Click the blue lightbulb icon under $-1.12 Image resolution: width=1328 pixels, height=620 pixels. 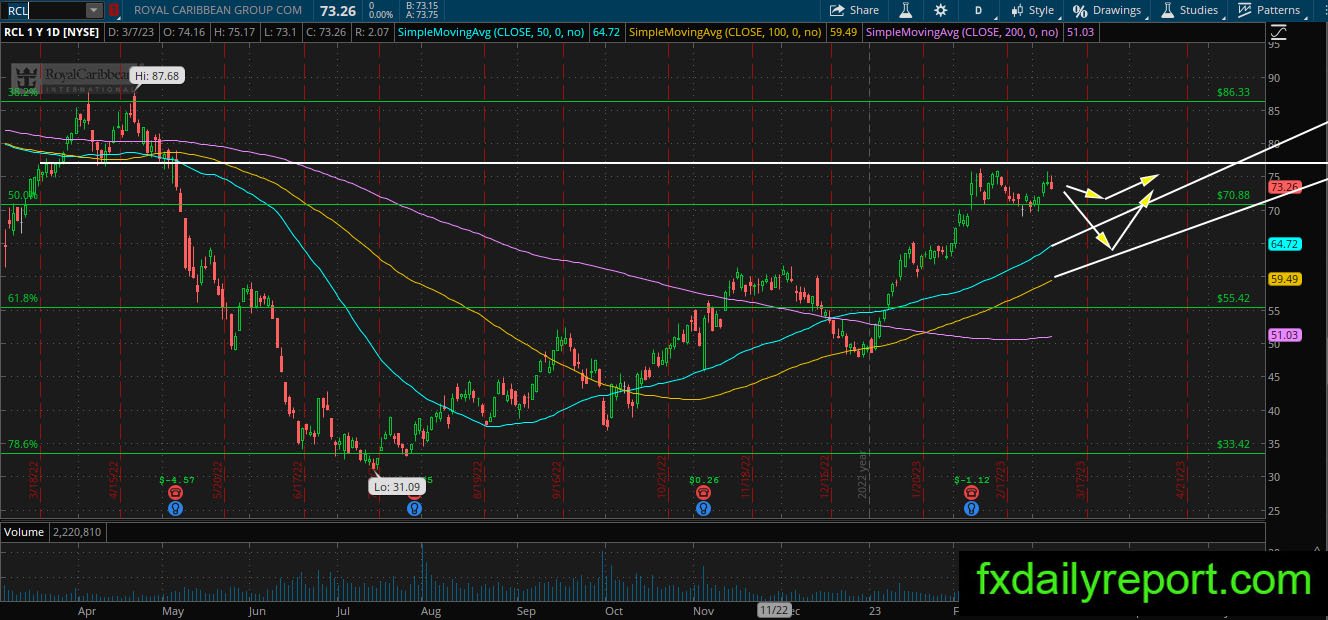tap(971, 508)
